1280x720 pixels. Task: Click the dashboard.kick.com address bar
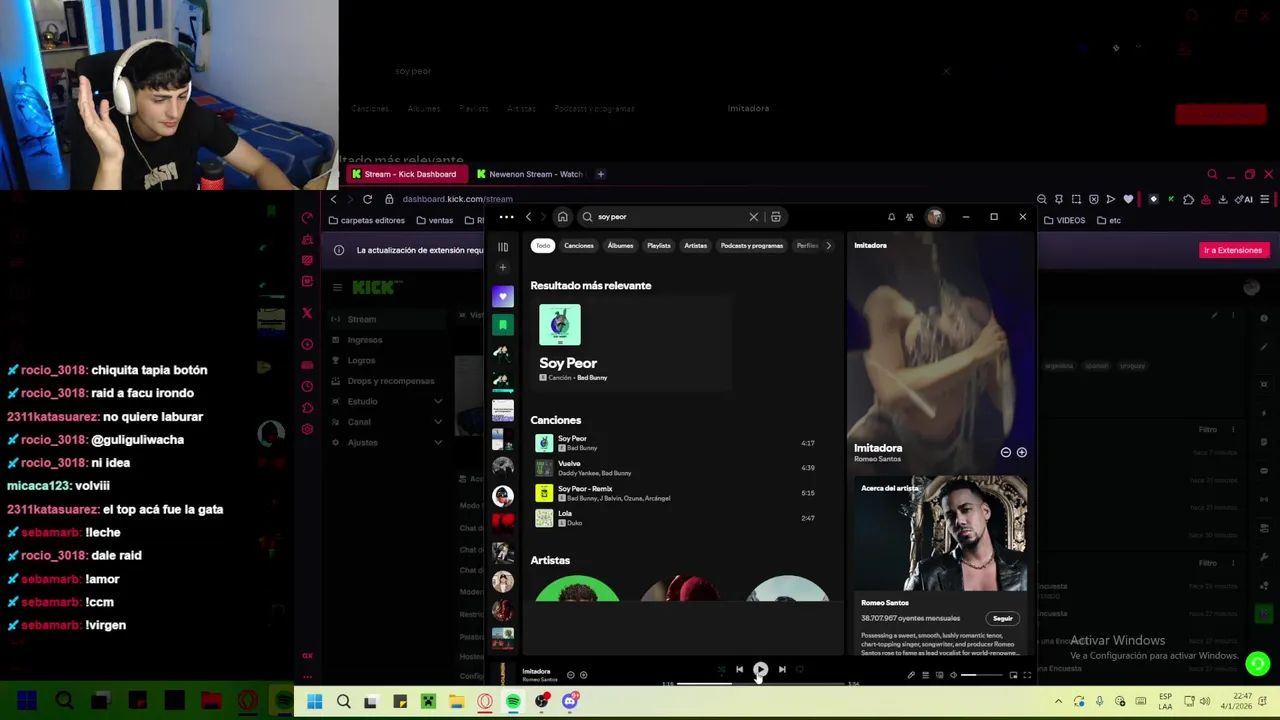tap(457, 199)
